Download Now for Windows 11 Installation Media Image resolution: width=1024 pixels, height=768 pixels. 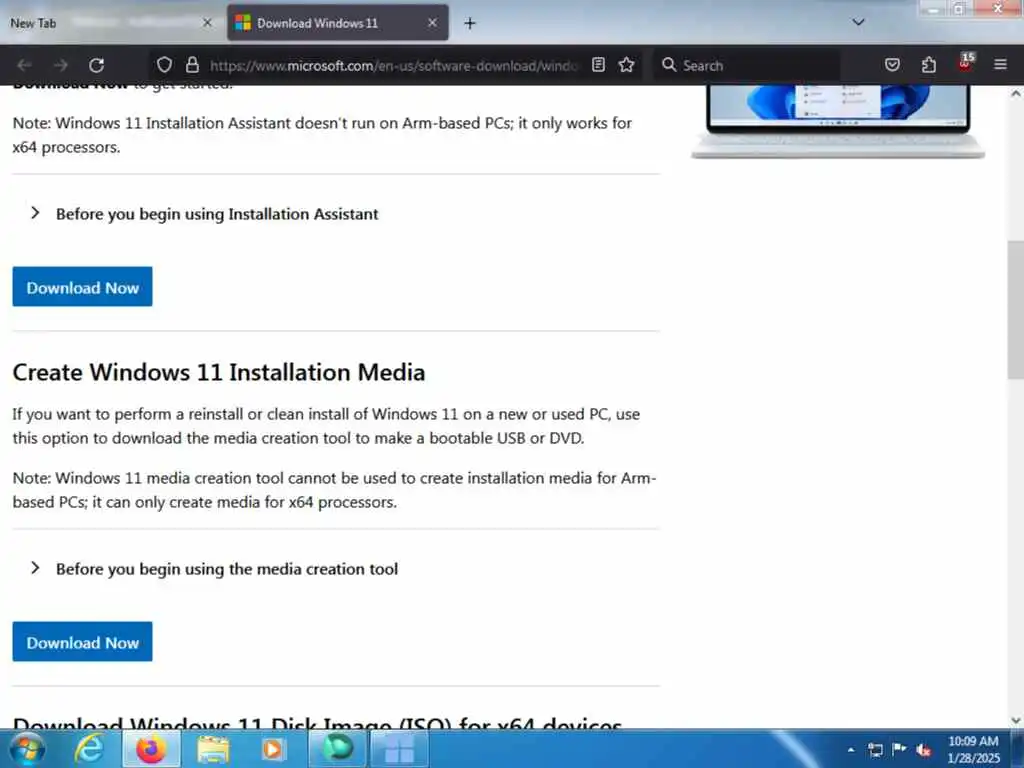tap(82, 641)
